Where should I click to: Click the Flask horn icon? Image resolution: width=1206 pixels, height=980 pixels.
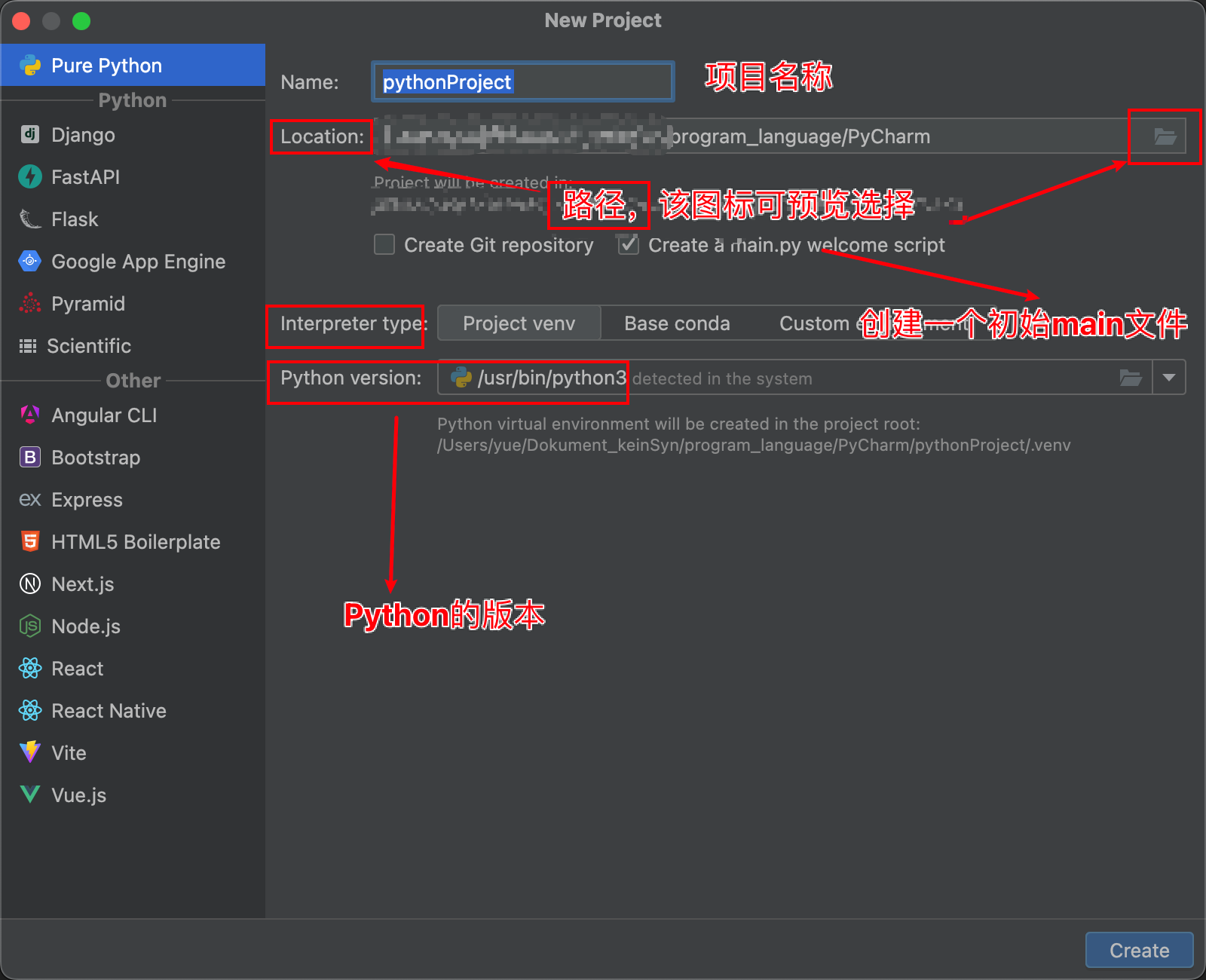(30, 219)
